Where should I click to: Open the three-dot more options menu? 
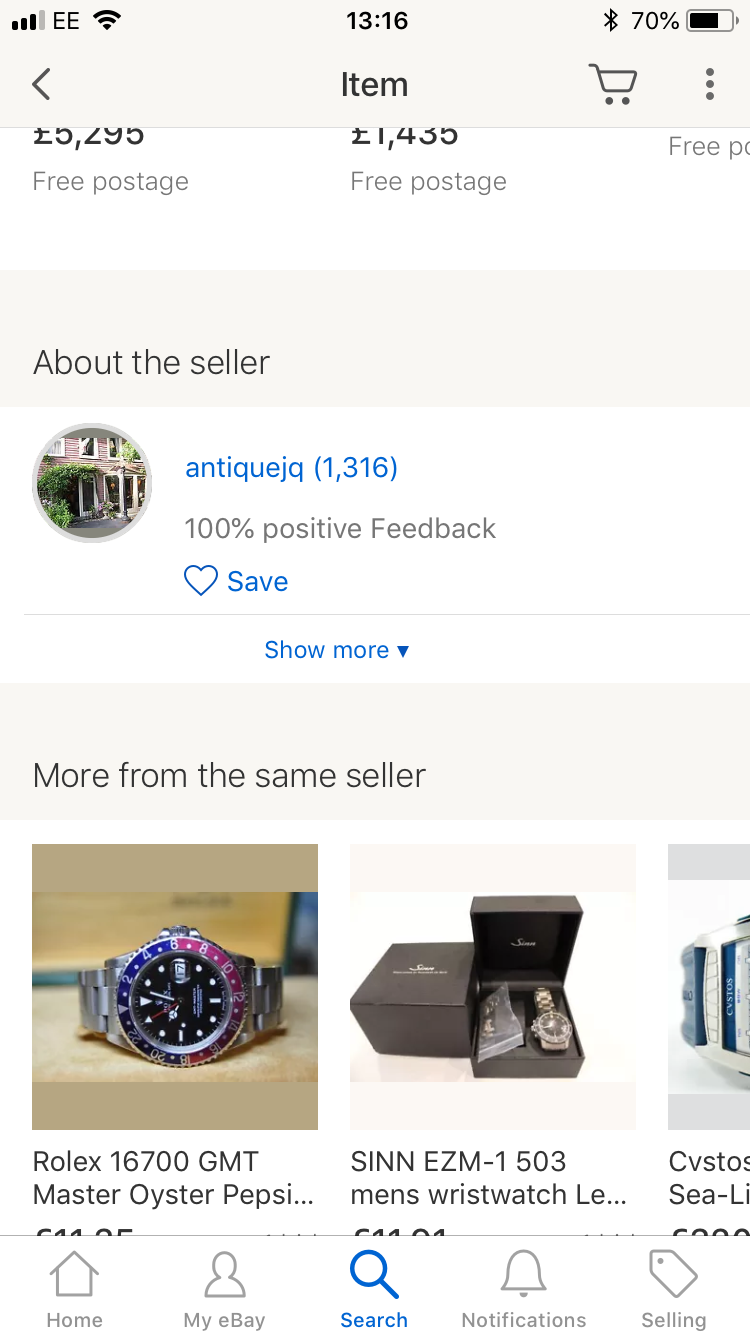point(710,85)
